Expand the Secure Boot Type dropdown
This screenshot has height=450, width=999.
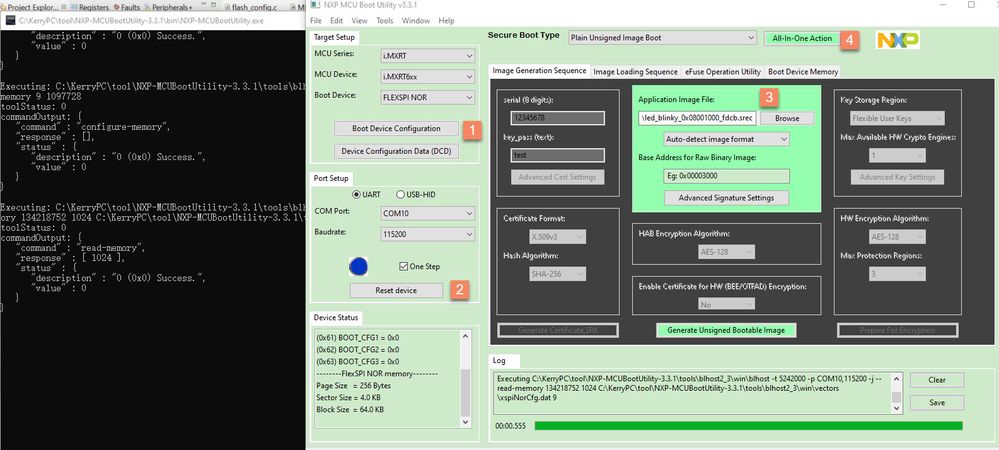click(662, 38)
